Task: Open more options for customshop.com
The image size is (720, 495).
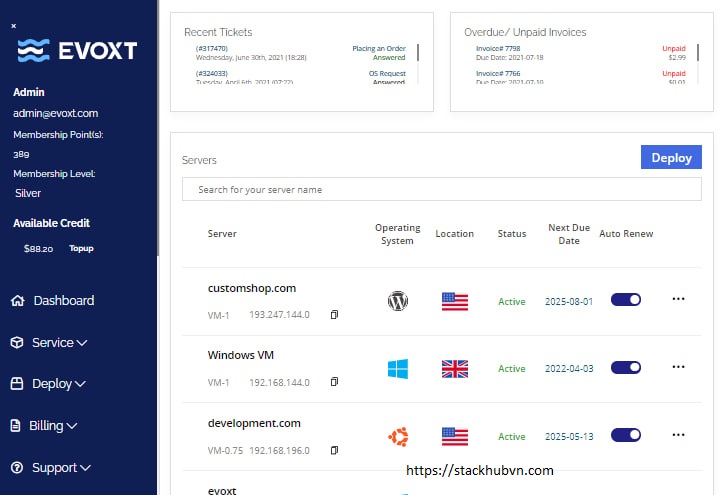Action: coord(678,299)
